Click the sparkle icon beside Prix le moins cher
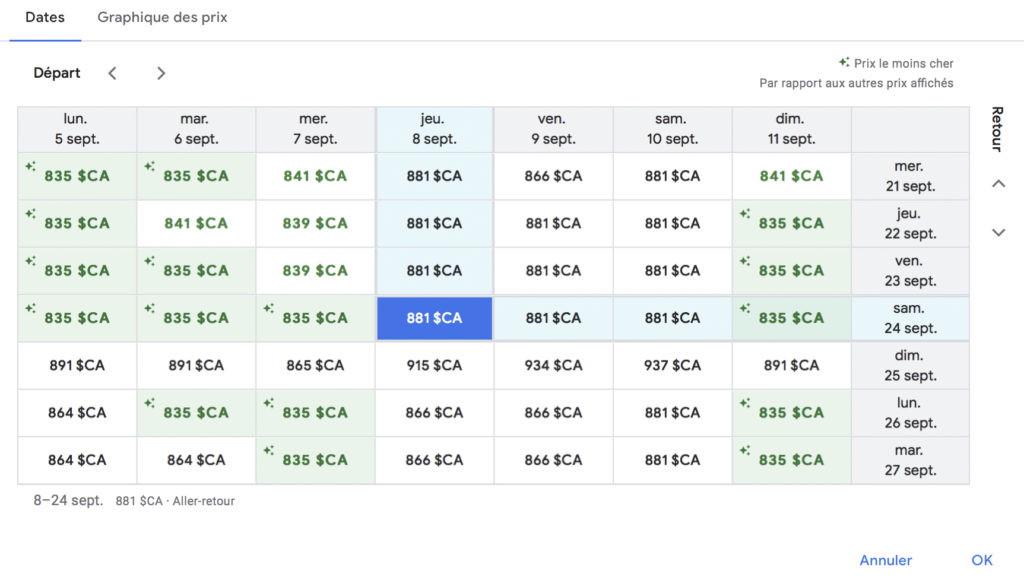The height and width of the screenshot is (580, 1024). point(844,62)
